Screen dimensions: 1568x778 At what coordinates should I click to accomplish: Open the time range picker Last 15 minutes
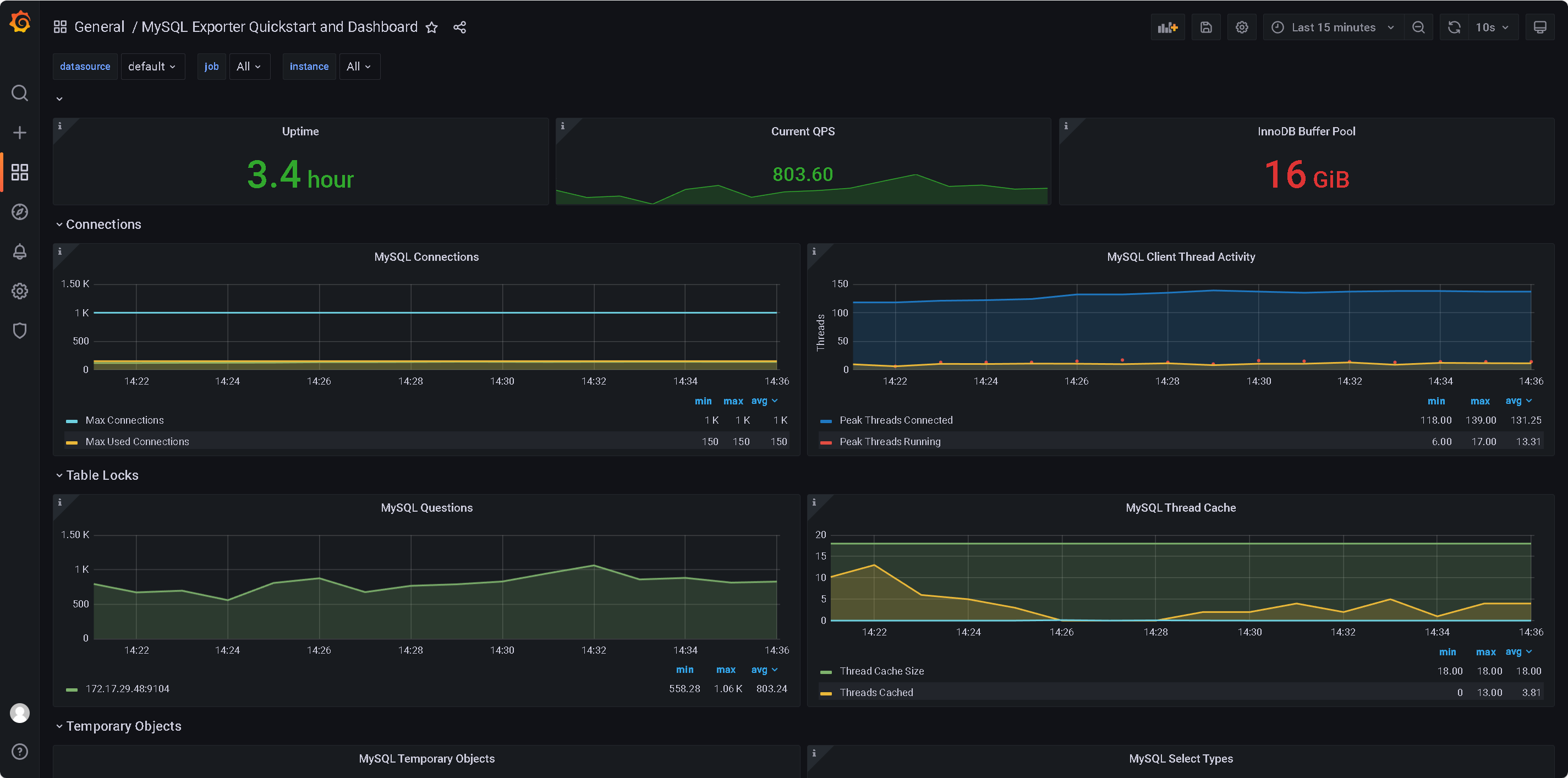[1333, 28]
